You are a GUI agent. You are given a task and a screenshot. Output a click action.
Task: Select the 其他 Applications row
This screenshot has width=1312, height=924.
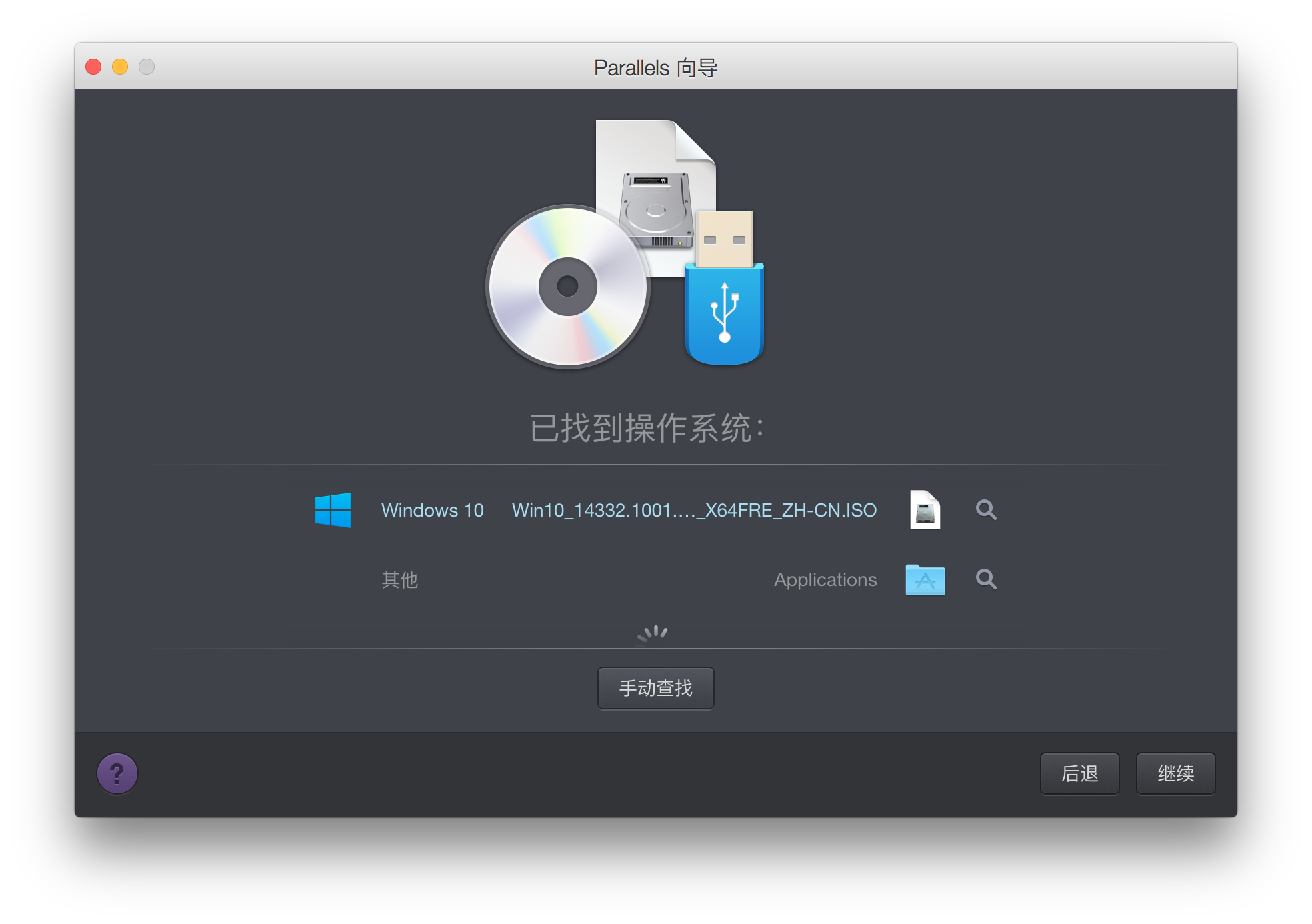[x=656, y=580]
